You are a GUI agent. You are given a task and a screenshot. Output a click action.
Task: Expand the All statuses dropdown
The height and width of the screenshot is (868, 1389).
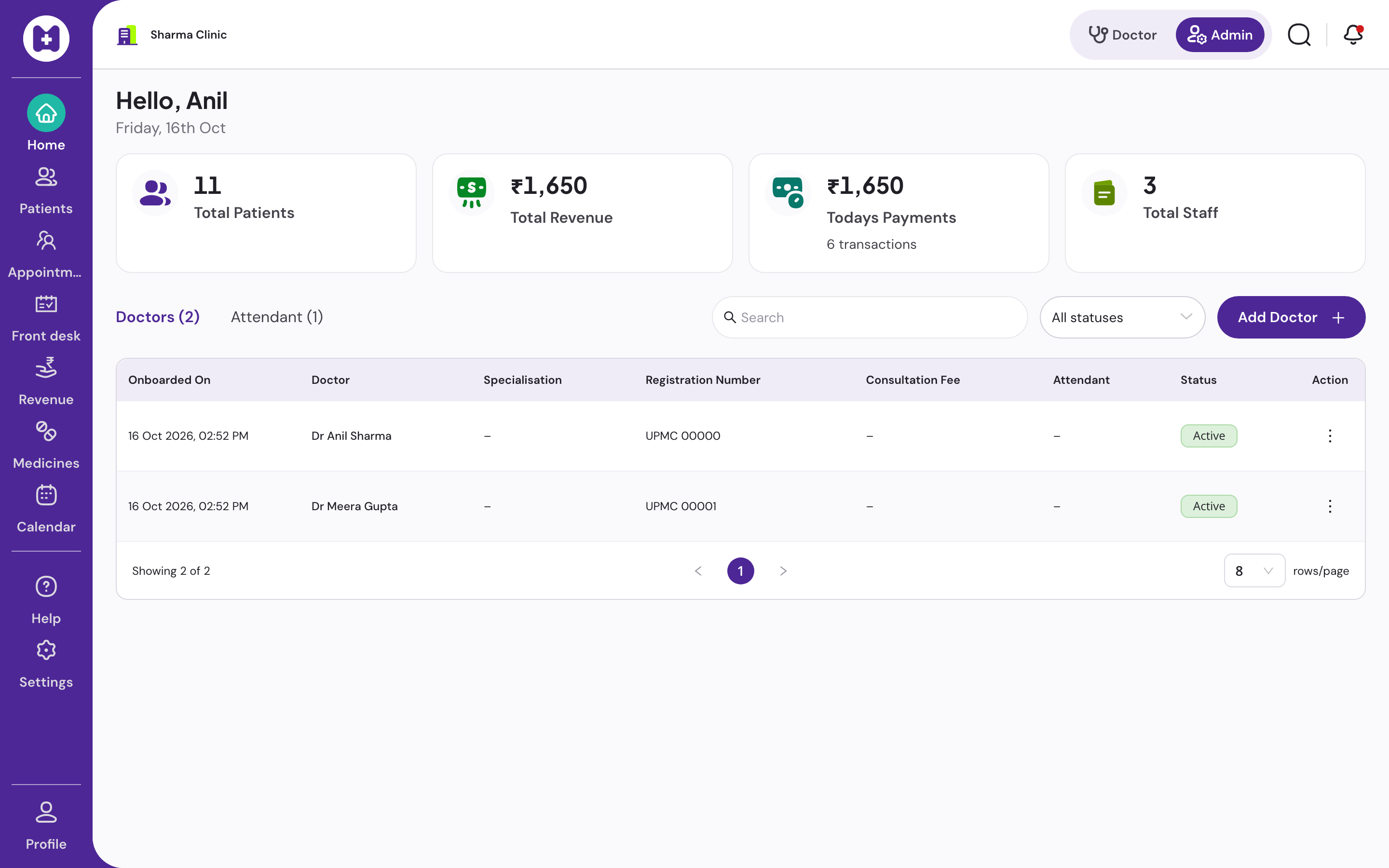(1122, 317)
